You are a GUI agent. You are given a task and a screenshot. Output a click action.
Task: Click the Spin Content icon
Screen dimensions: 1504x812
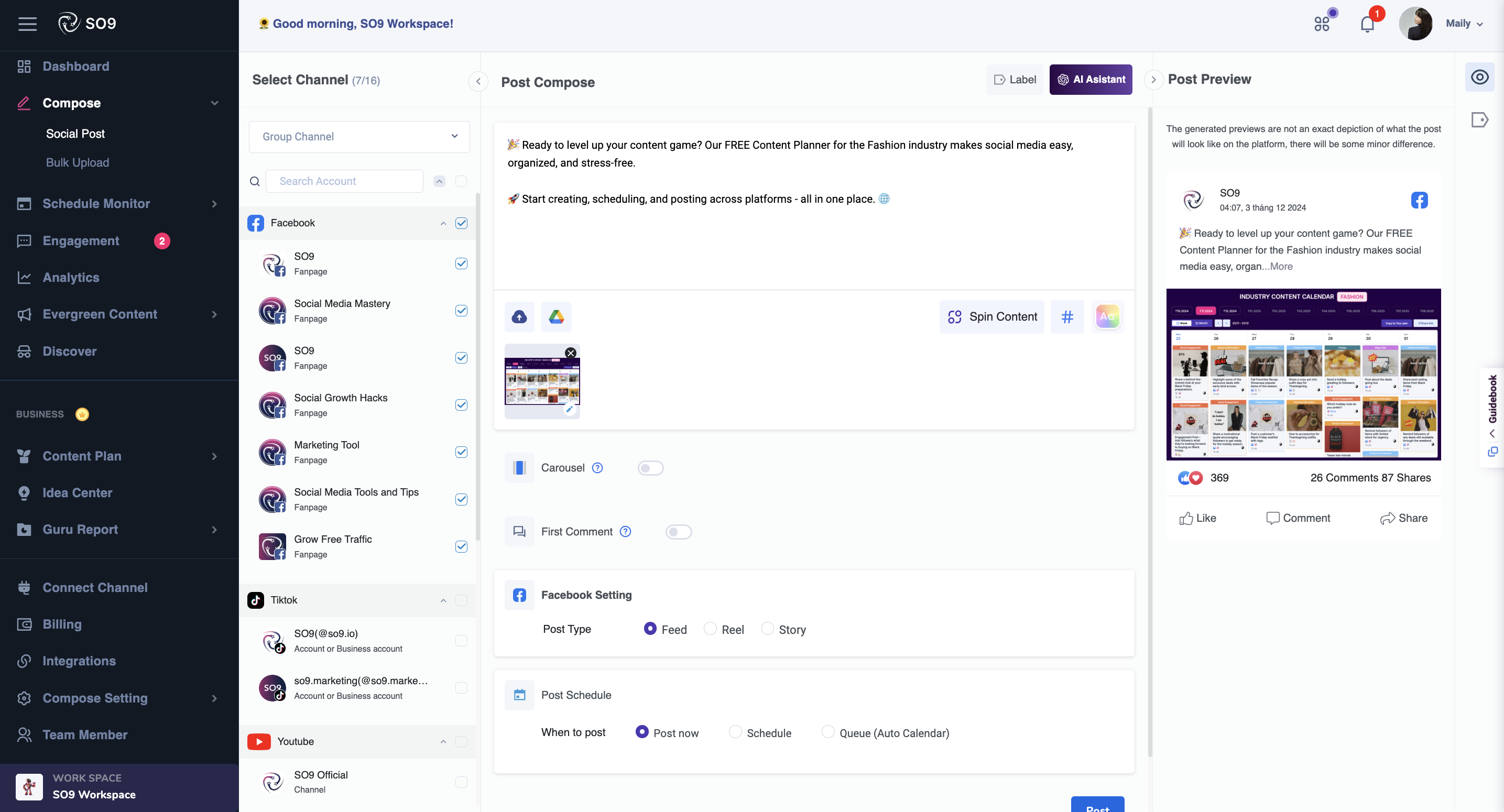pos(955,316)
